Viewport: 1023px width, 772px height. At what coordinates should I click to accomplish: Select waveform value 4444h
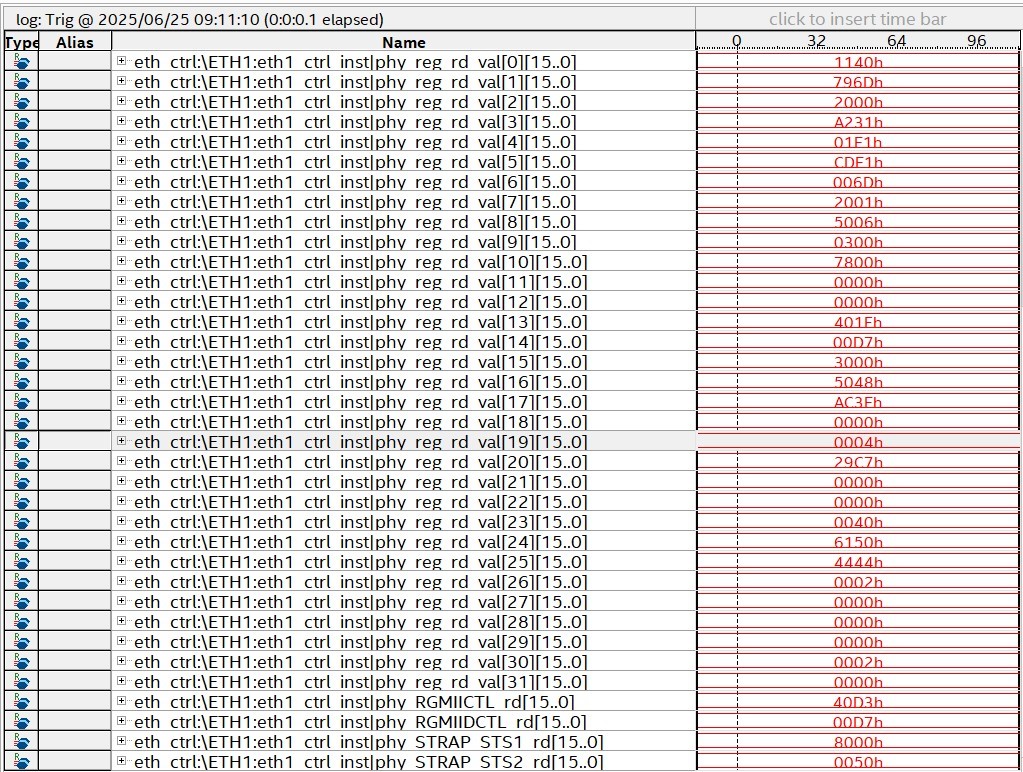858,563
